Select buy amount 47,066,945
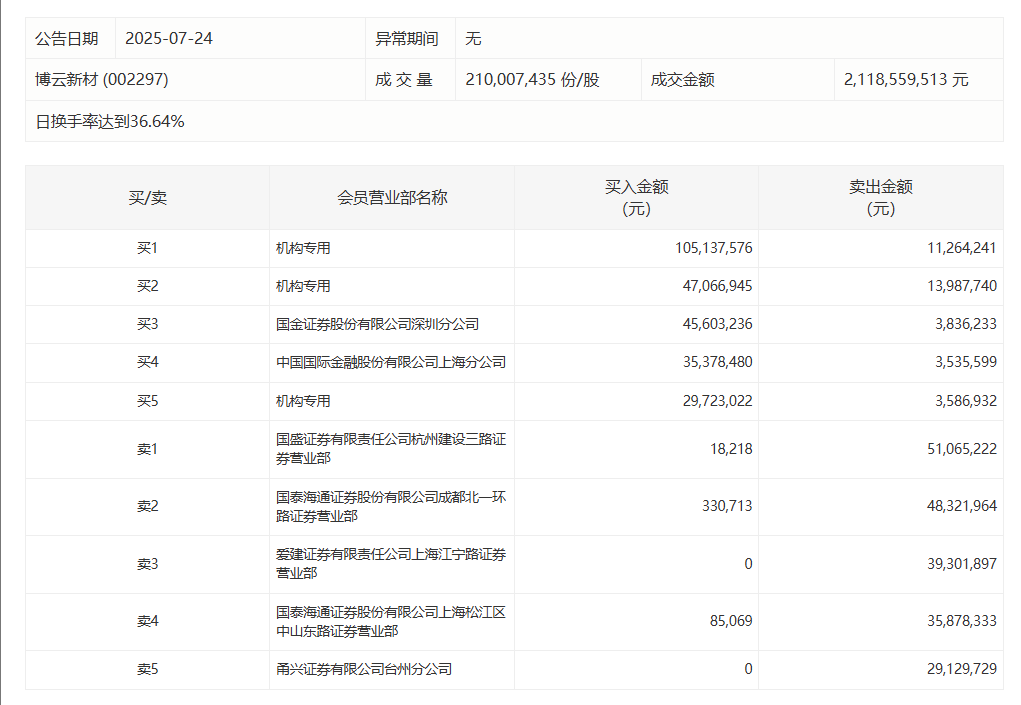The width and height of the screenshot is (1021, 705). (717, 286)
